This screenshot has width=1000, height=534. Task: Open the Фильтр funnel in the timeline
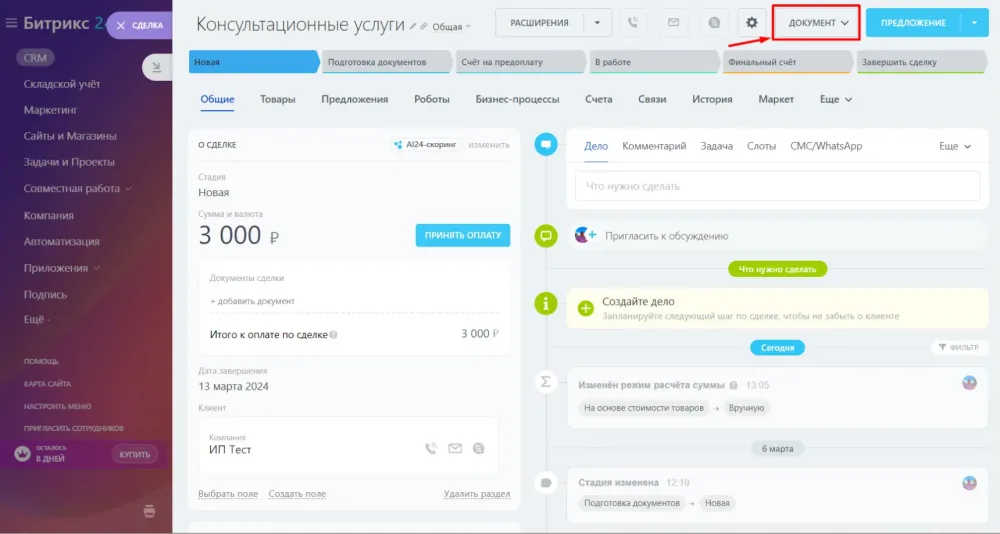pyautogui.click(x=959, y=348)
